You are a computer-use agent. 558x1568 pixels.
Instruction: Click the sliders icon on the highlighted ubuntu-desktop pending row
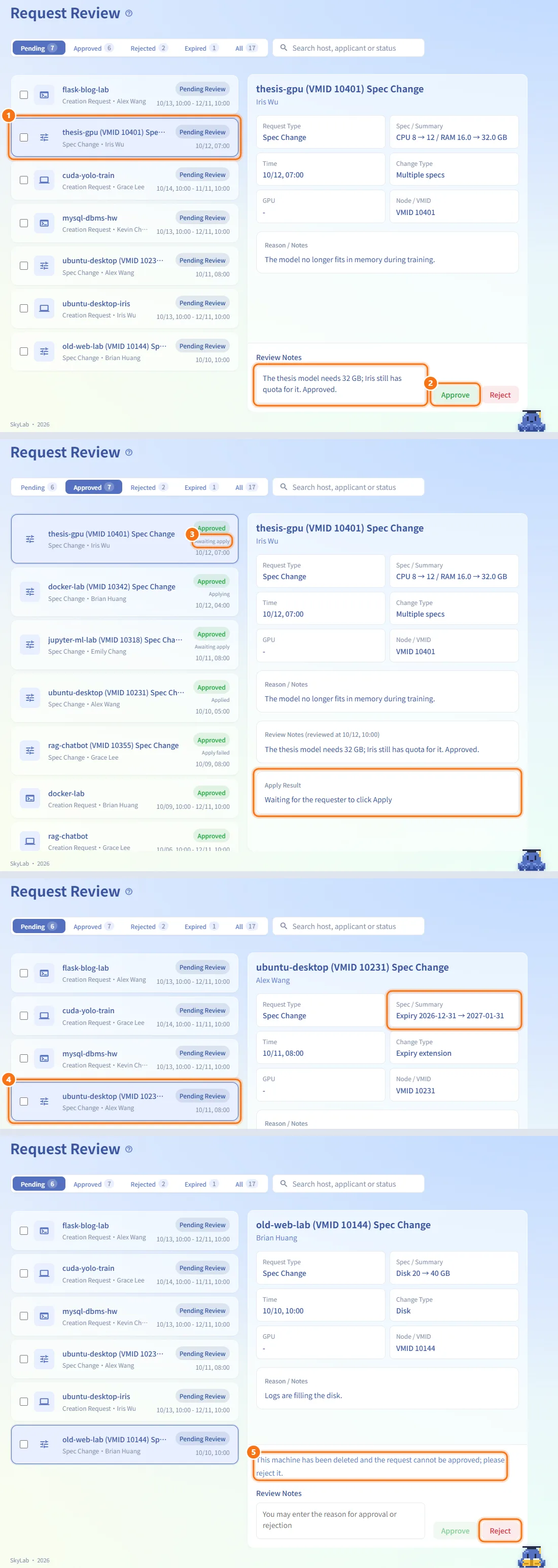click(44, 1101)
